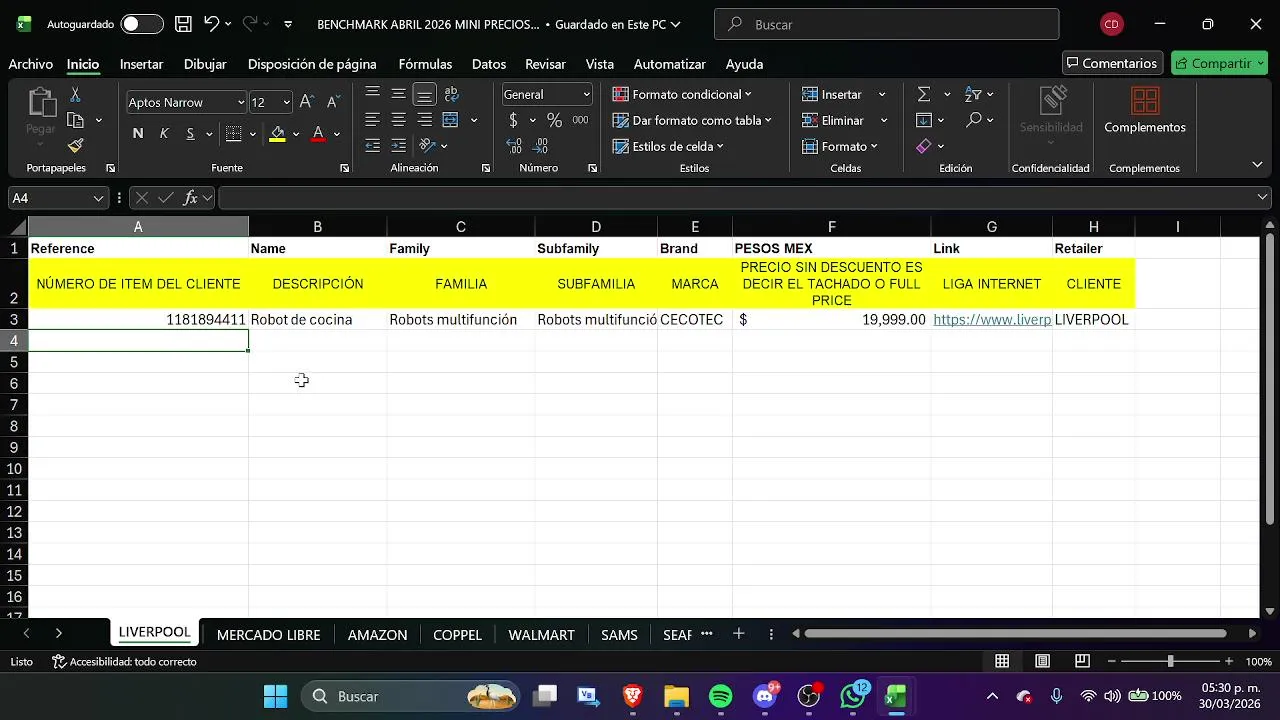1280x720 pixels.
Task: Toggle Normal view in status bar
Action: tap(1002, 661)
